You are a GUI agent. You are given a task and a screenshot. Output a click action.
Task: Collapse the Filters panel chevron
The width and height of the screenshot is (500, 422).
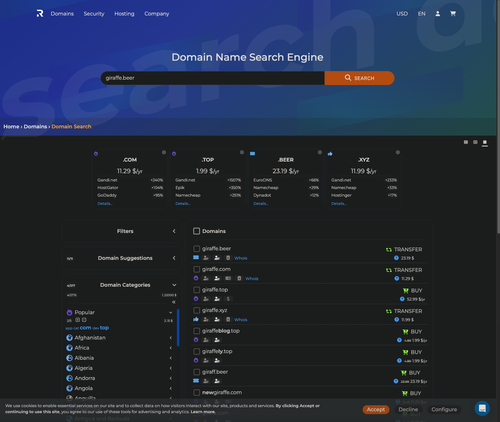(x=174, y=231)
